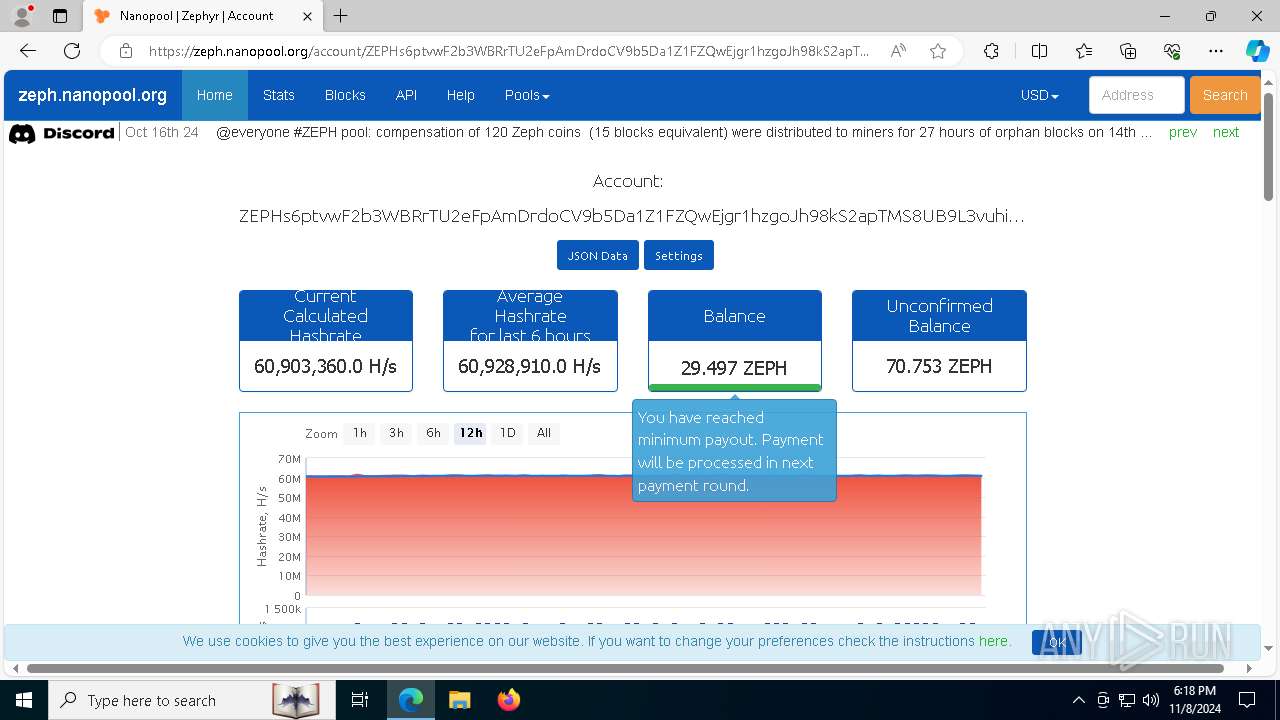Open the taskbar clock and date

(1194, 700)
